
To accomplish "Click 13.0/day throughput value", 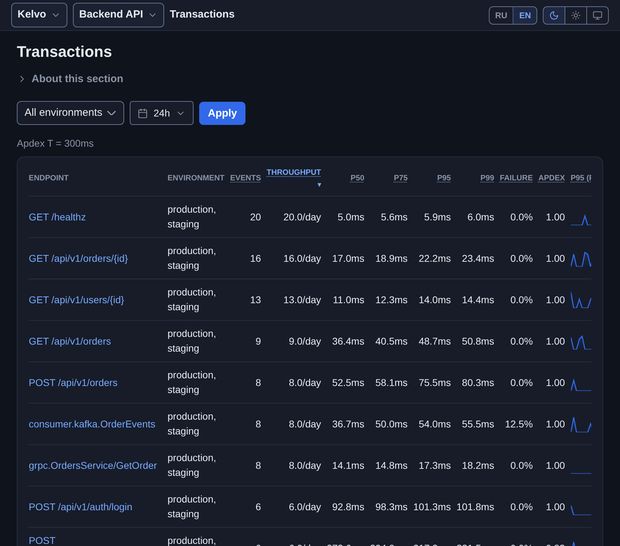I will point(302,300).
